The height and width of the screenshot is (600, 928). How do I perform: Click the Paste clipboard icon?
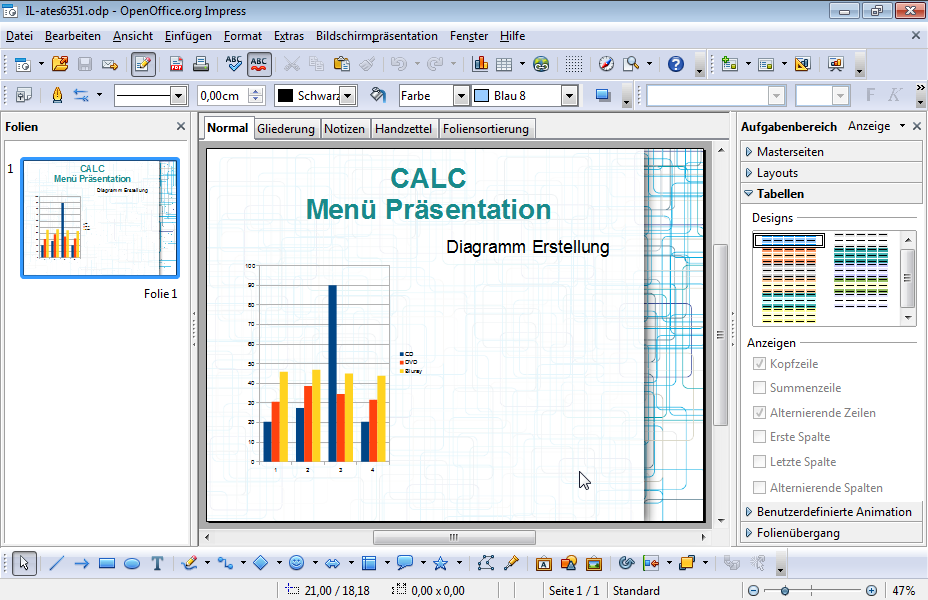point(341,64)
